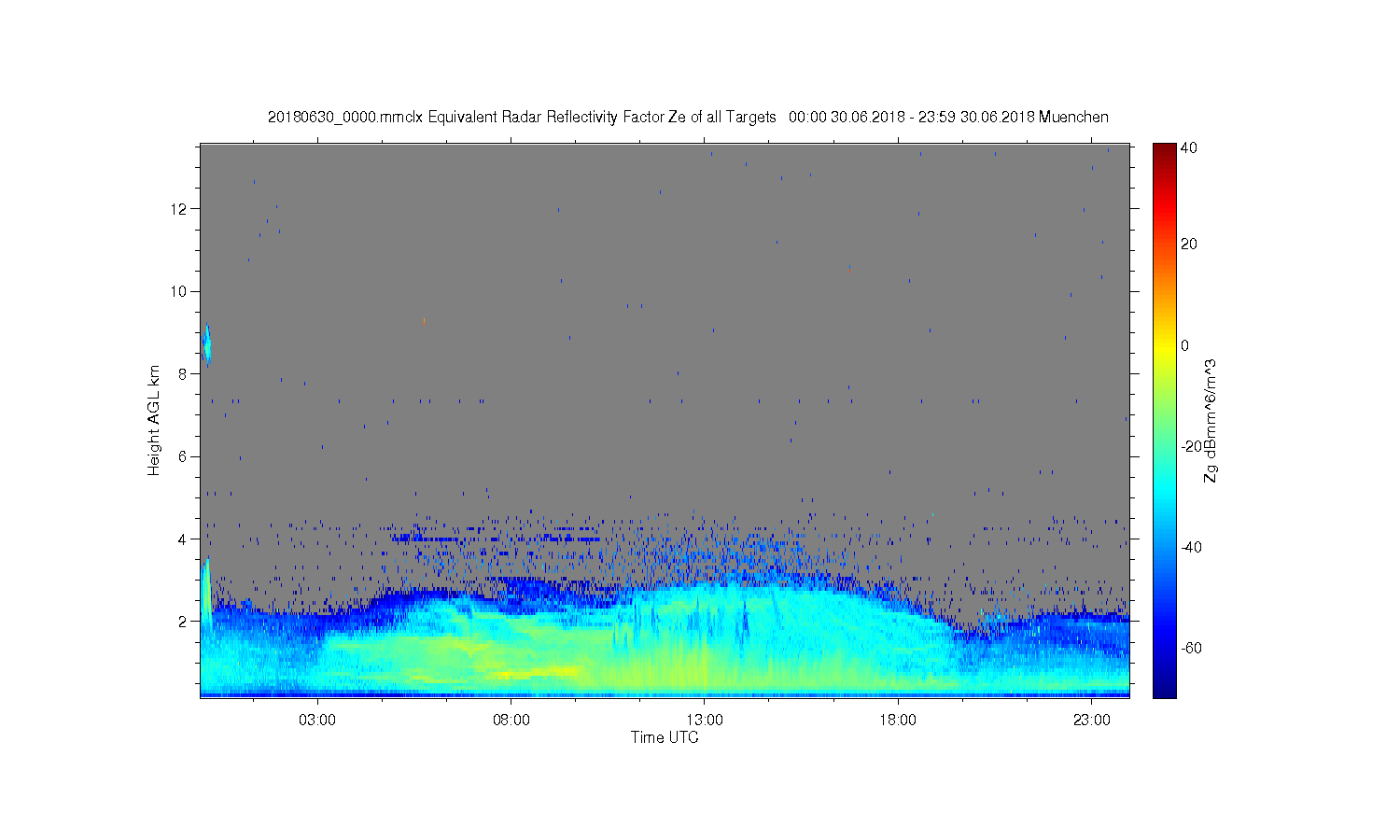Click the colorbar value -60

click(1191, 648)
